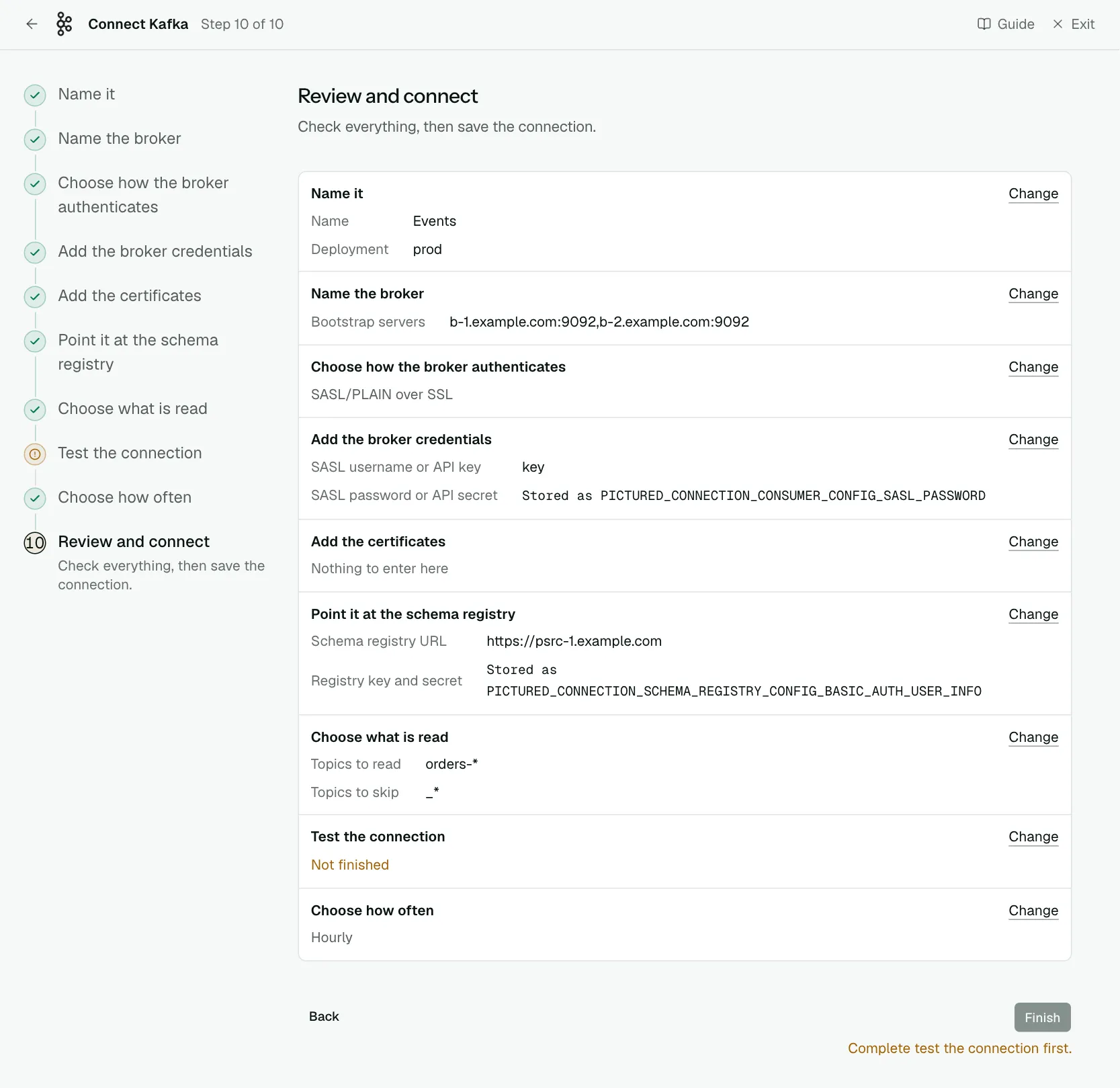Change the Name it section
The image size is (1120, 1088).
click(1033, 194)
